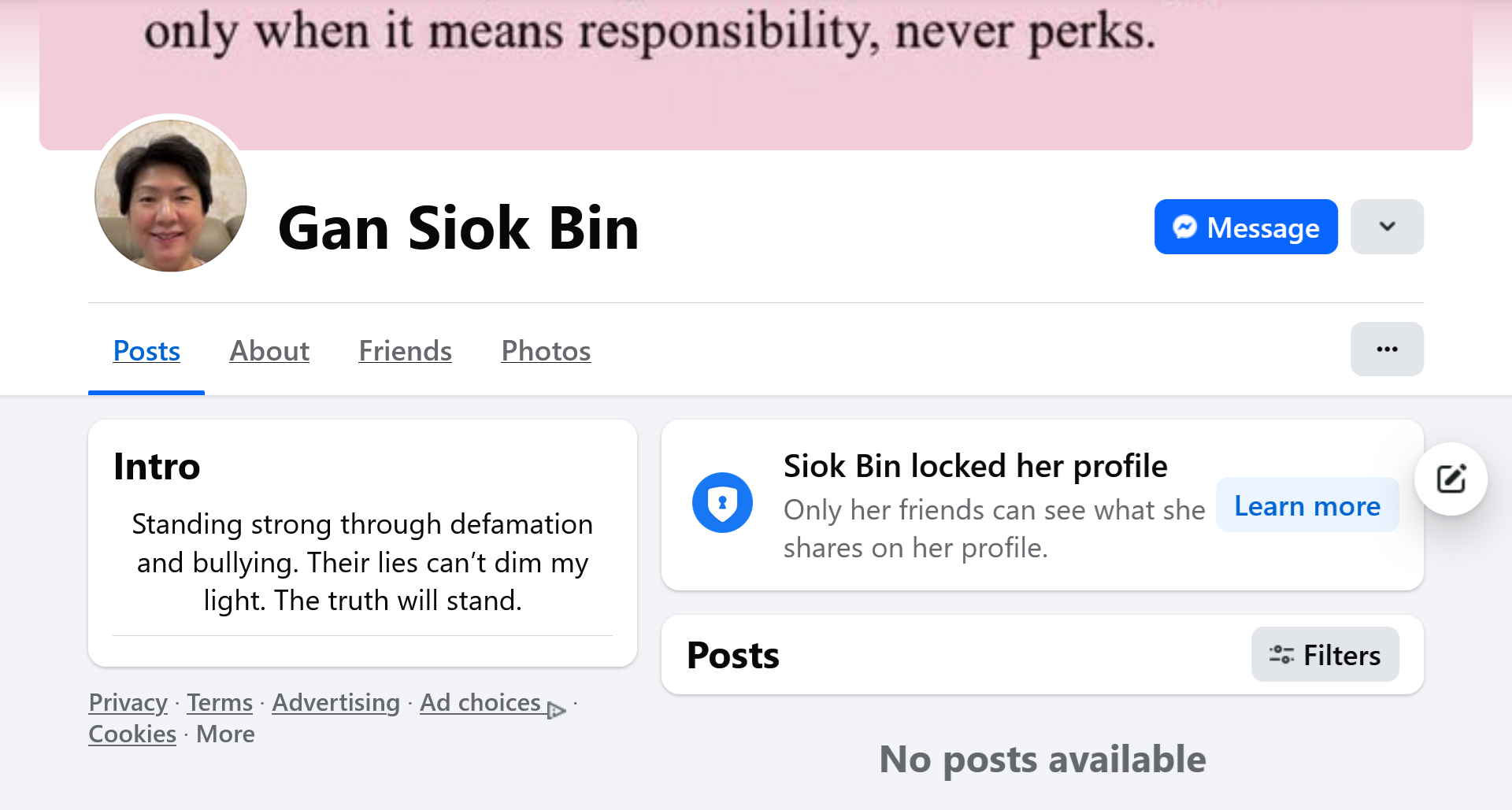The image size is (1512, 810).
Task: Click the Messenger icon in Message button
Action: (x=1184, y=227)
